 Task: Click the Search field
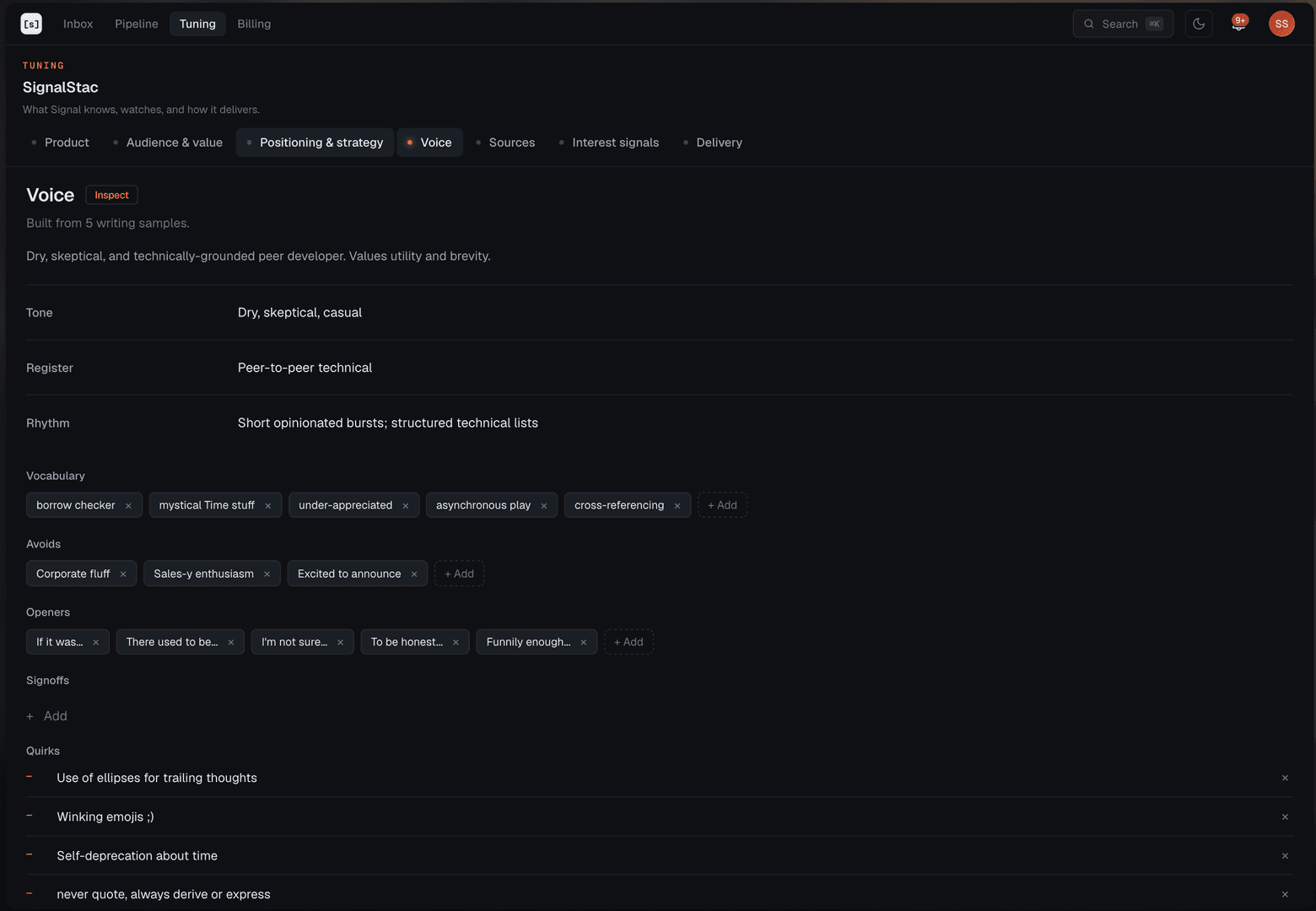[x=1123, y=24]
